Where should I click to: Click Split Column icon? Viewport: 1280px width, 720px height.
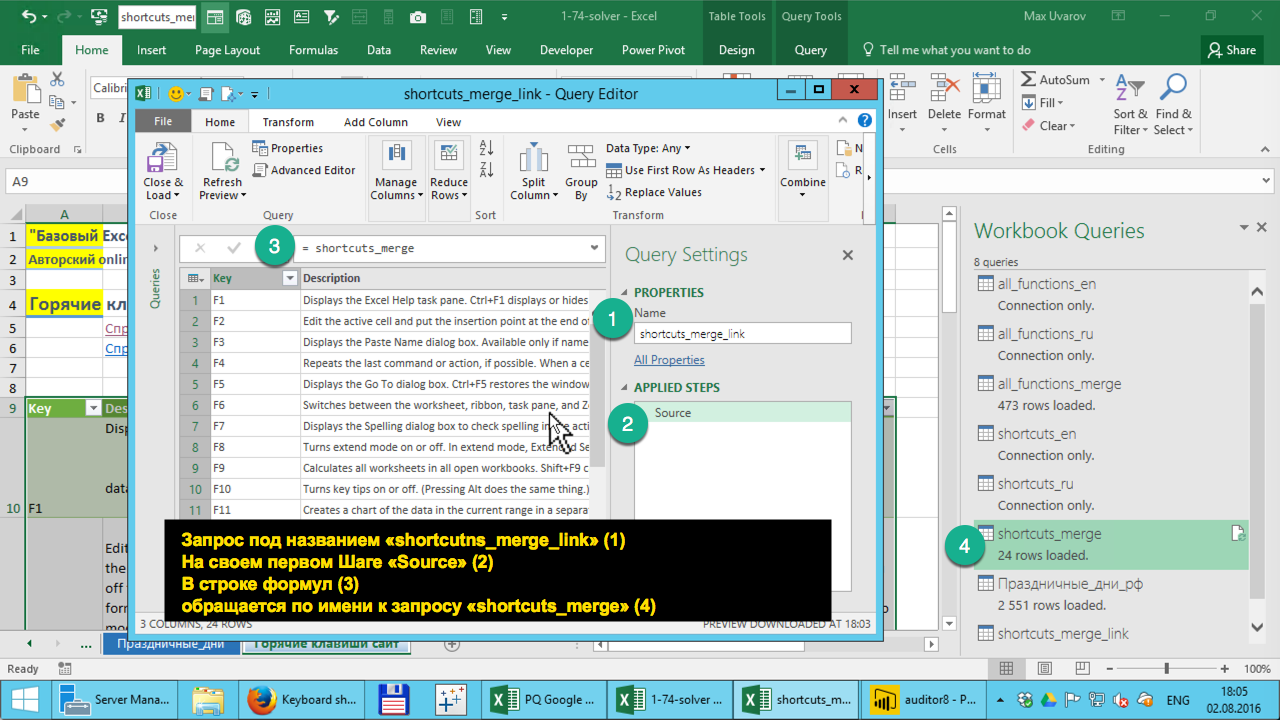tap(534, 157)
